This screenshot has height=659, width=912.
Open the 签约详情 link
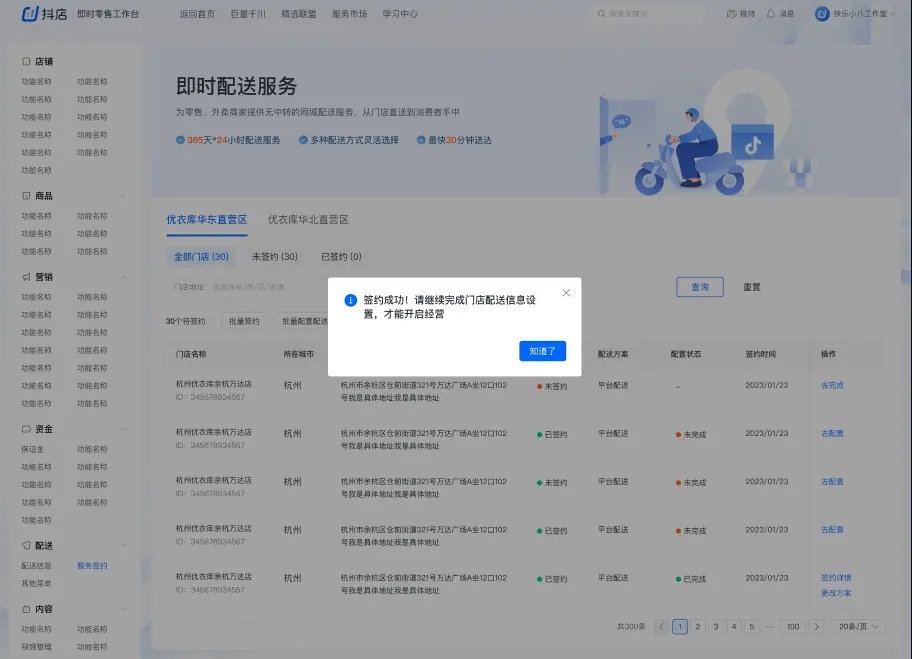click(836, 578)
